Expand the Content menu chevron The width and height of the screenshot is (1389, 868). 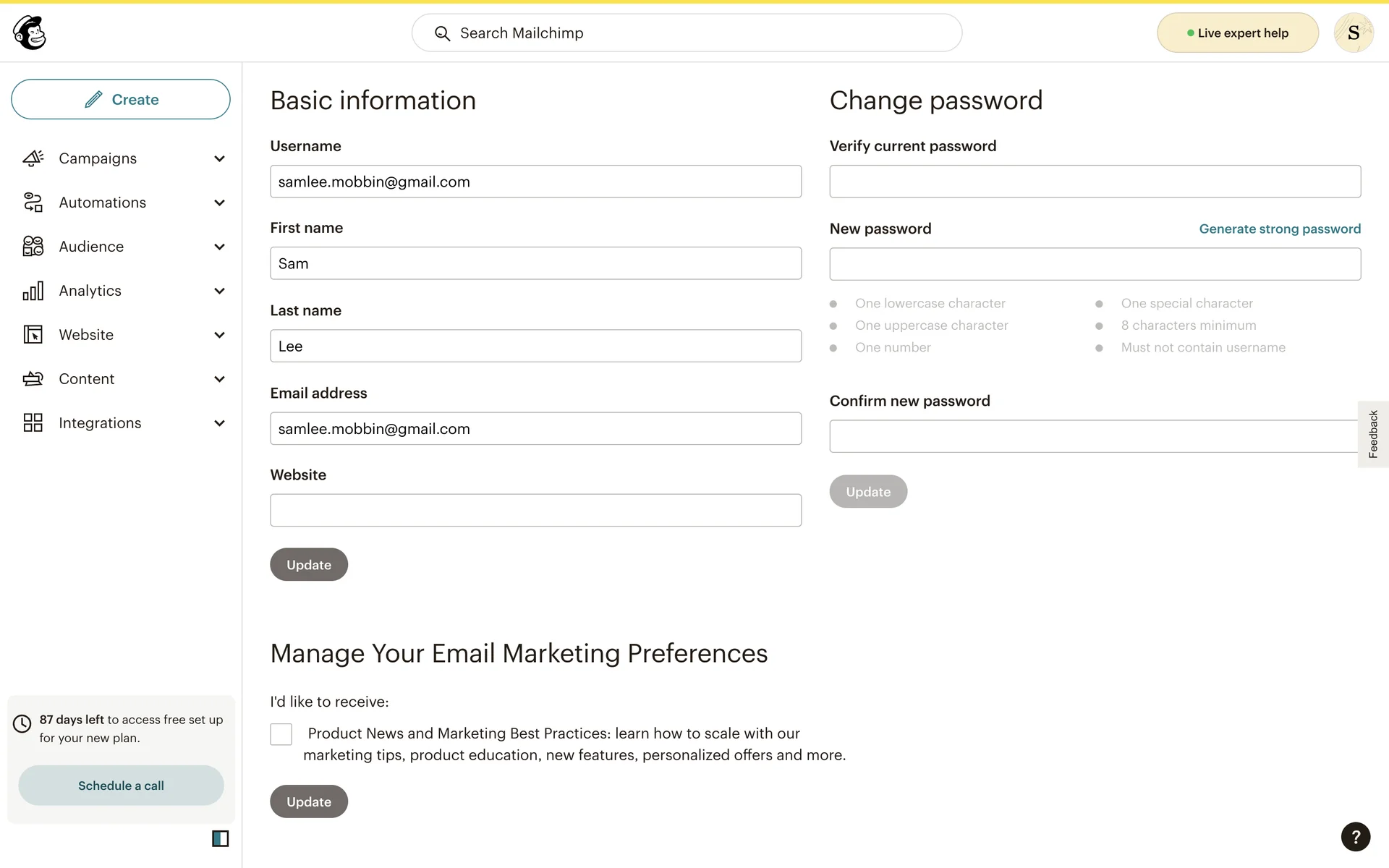(x=219, y=379)
